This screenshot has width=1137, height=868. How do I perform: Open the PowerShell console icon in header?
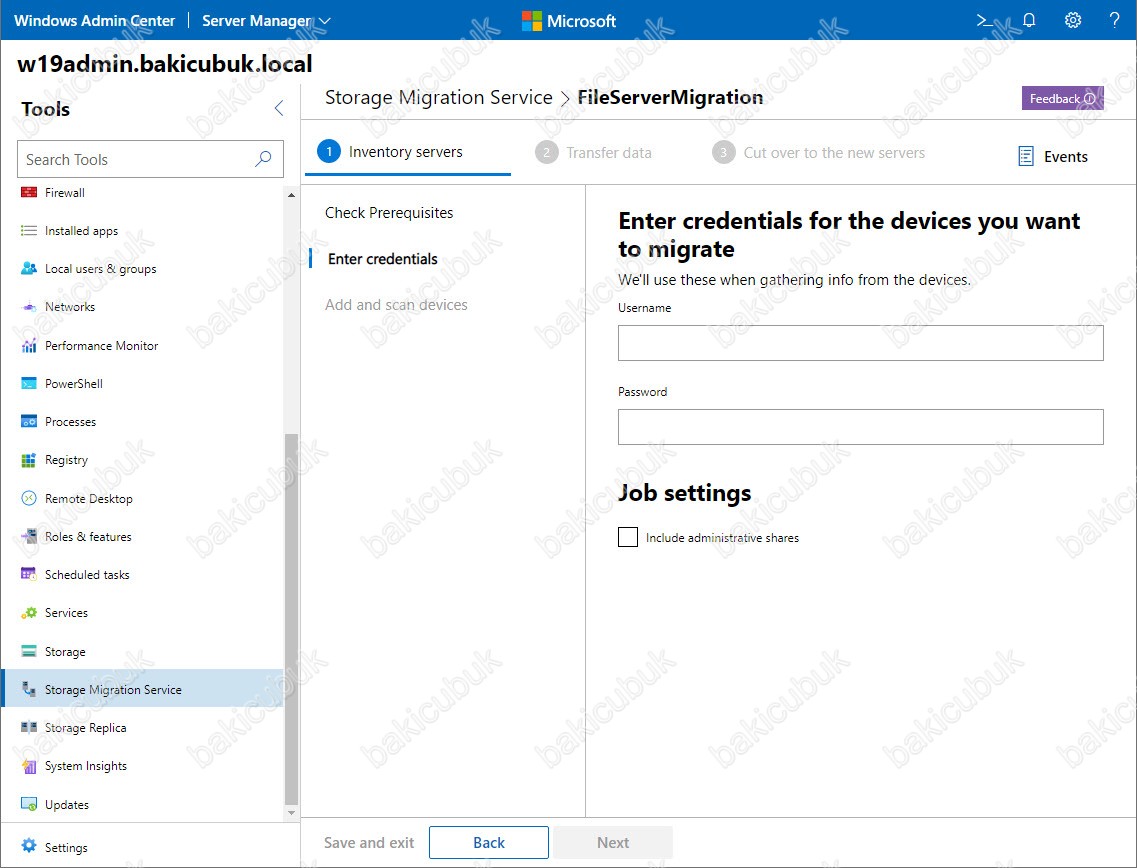[x=984, y=20]
